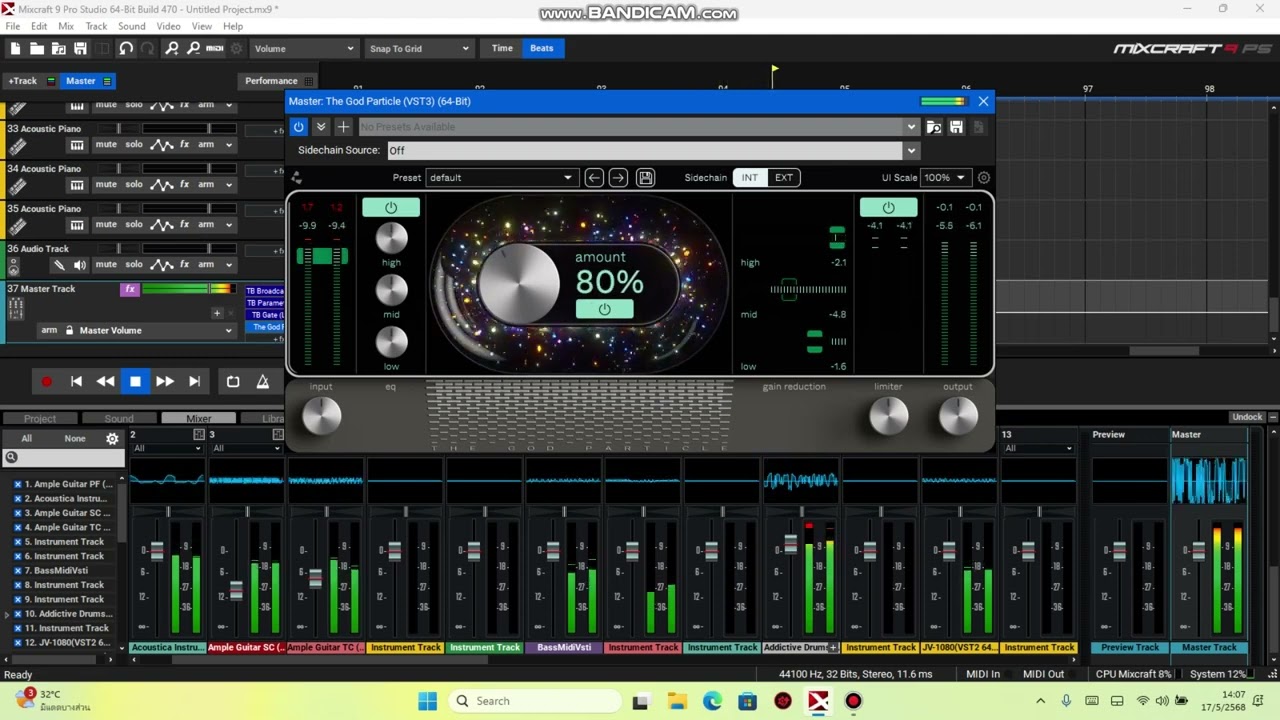Uncheck 12. JV-1080 in the mixer list

point(17,643)
